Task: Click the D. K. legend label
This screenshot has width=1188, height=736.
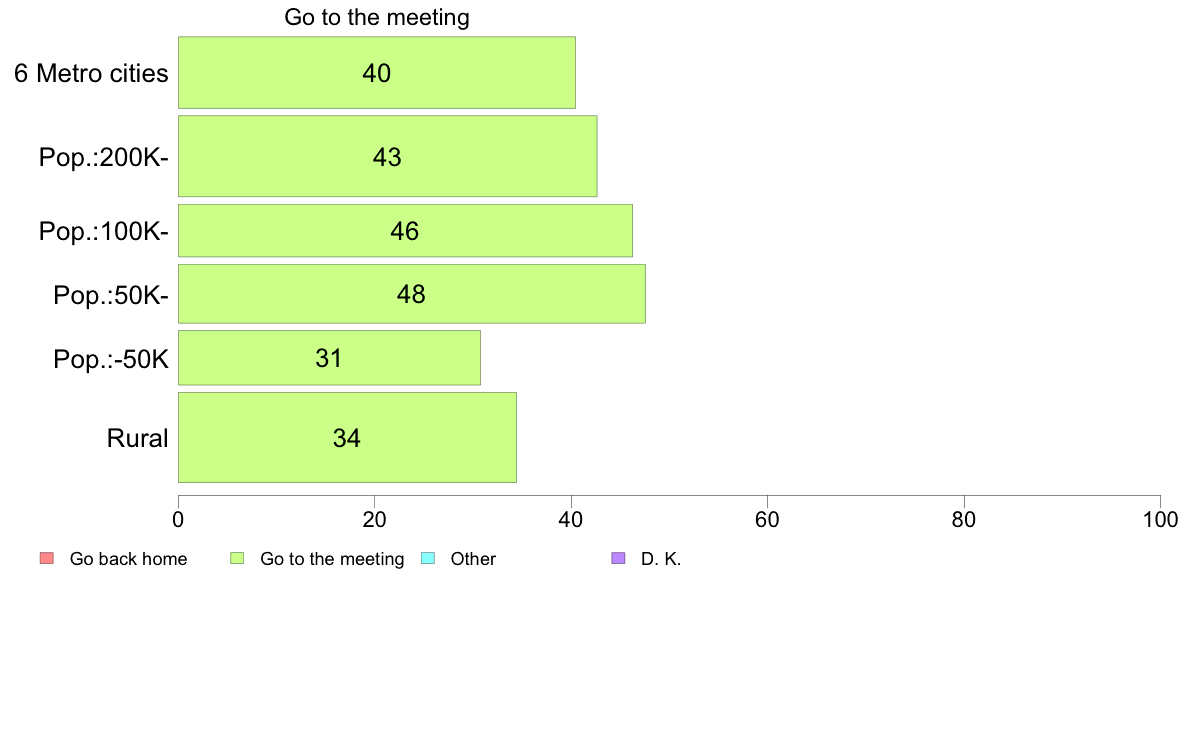Action: pyautogui.click(x=661, y=559)
